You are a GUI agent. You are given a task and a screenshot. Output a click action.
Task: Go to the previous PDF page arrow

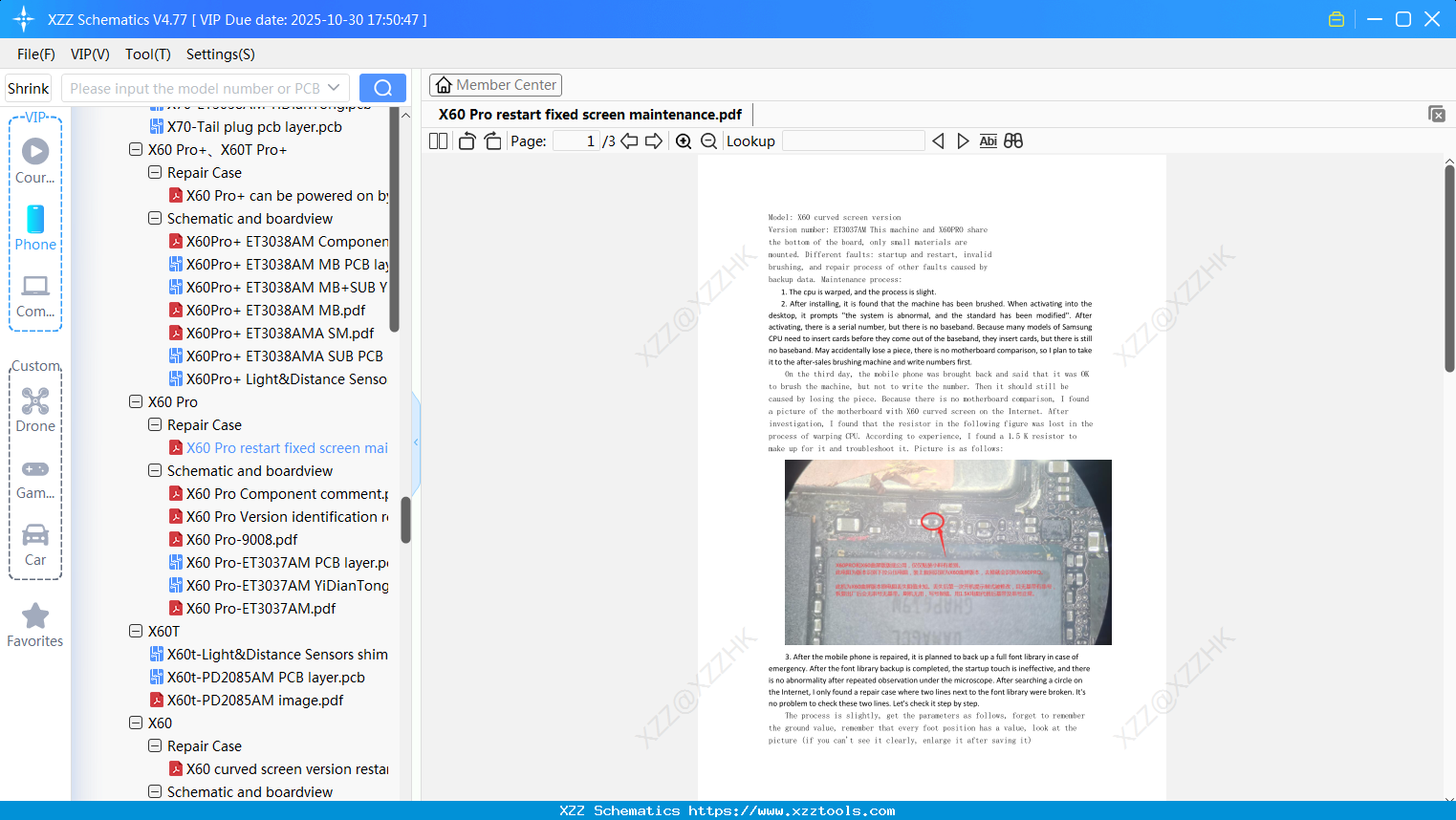click(x=629, y=141)
